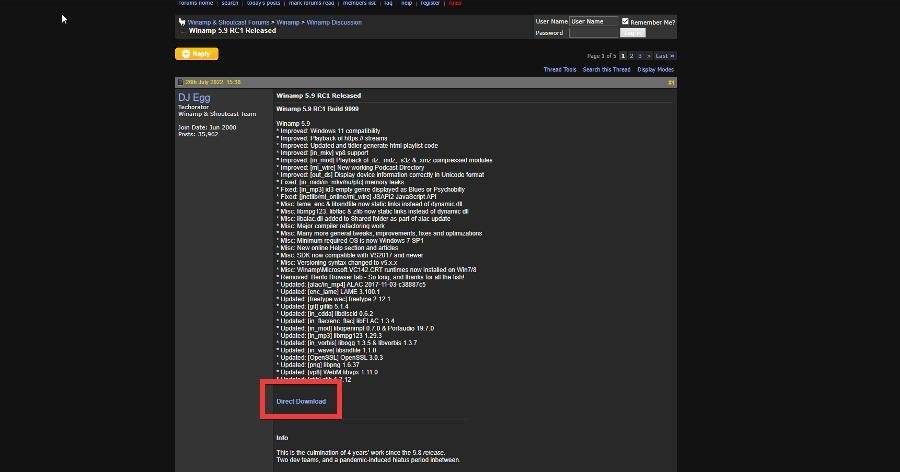Open DJ Egg's user profile
This screenshot has width=900, height=472.
tap(194, 98)
